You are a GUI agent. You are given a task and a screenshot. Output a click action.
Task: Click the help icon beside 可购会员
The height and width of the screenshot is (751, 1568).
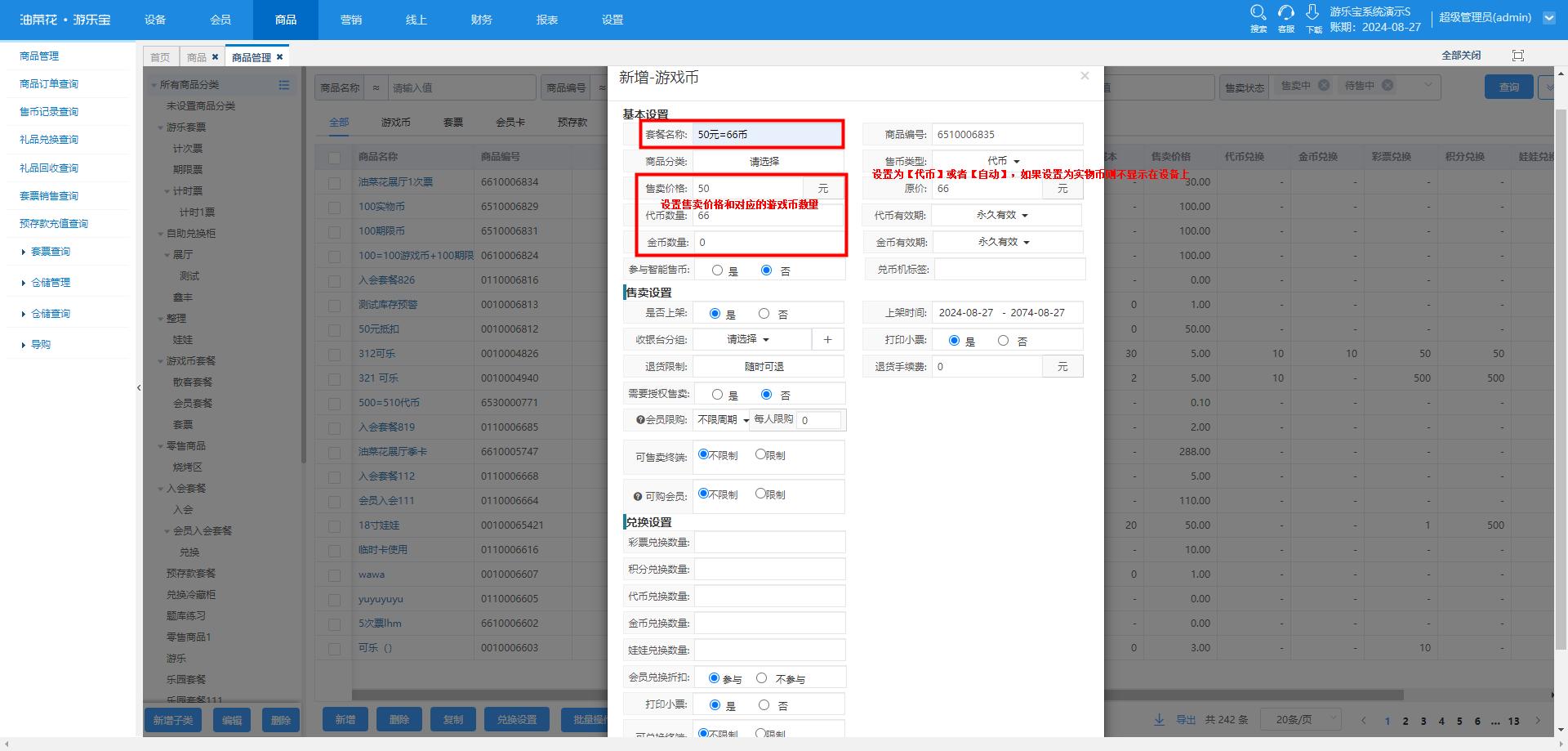coord(638,497)
